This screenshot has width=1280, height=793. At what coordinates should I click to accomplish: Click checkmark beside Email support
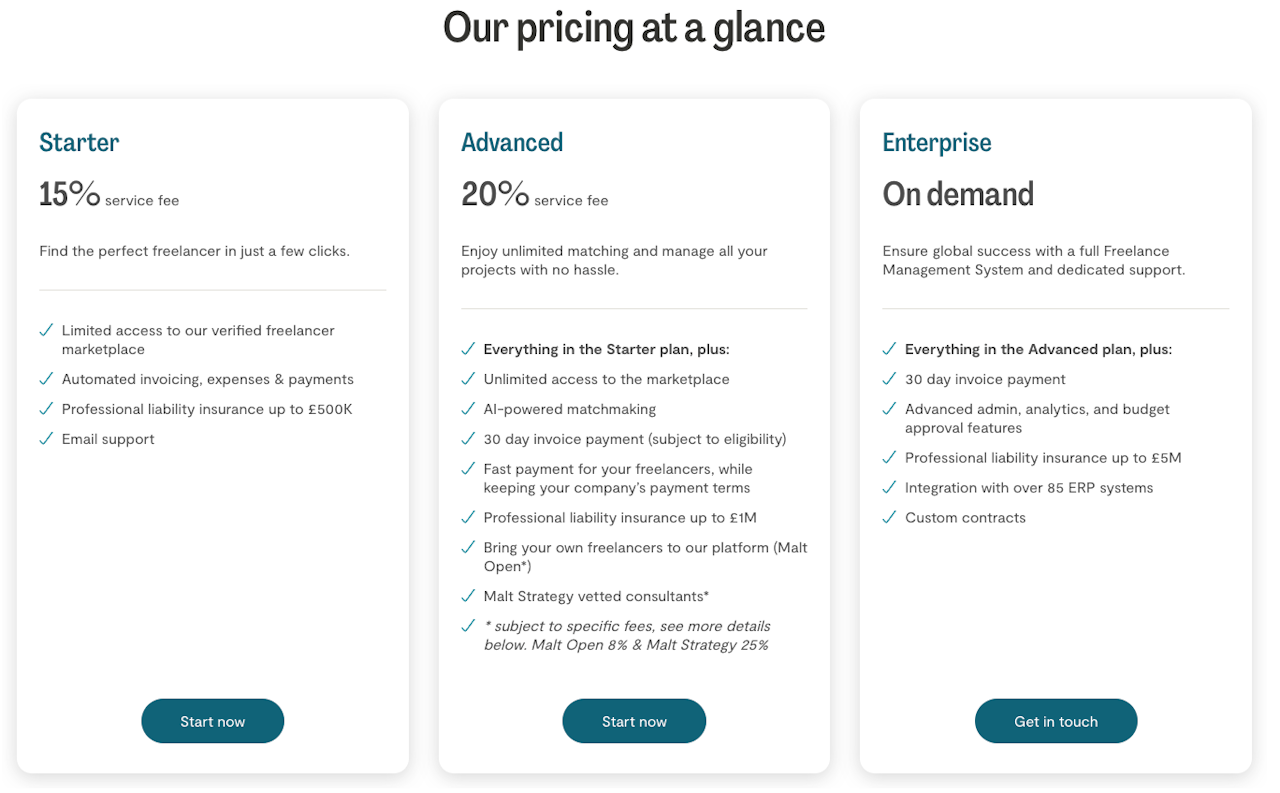tap(46, 439)
